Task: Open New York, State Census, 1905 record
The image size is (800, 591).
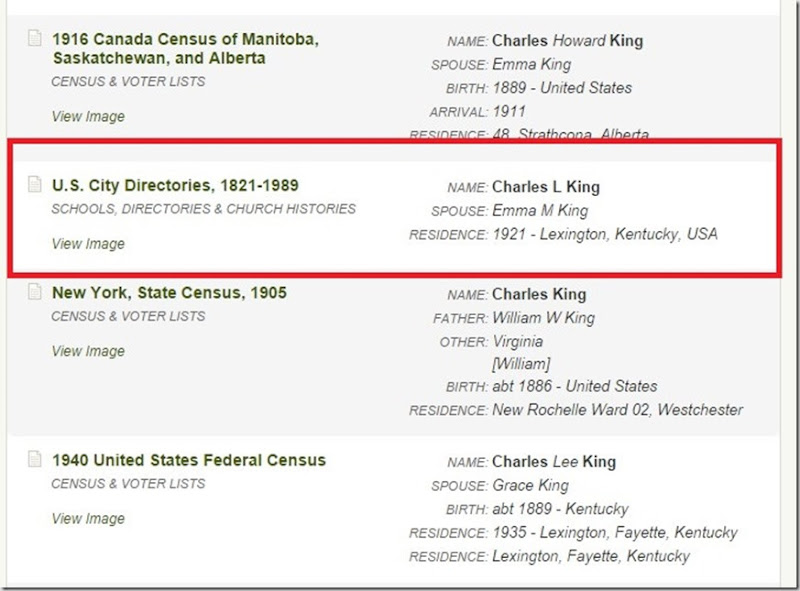Action: pos(169,293)
